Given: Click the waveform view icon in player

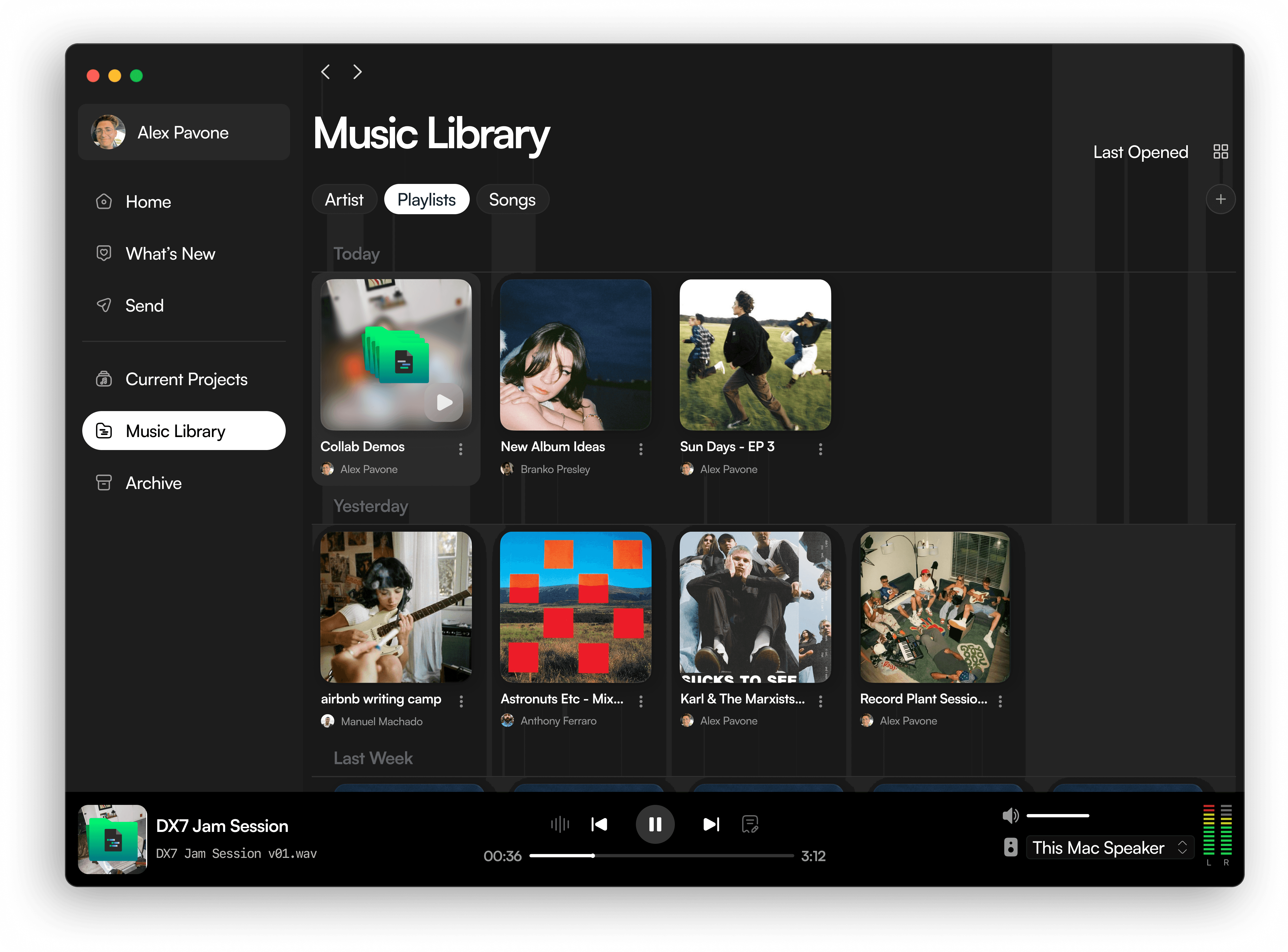Looking at the screenshot, I should tap(559, 824).
